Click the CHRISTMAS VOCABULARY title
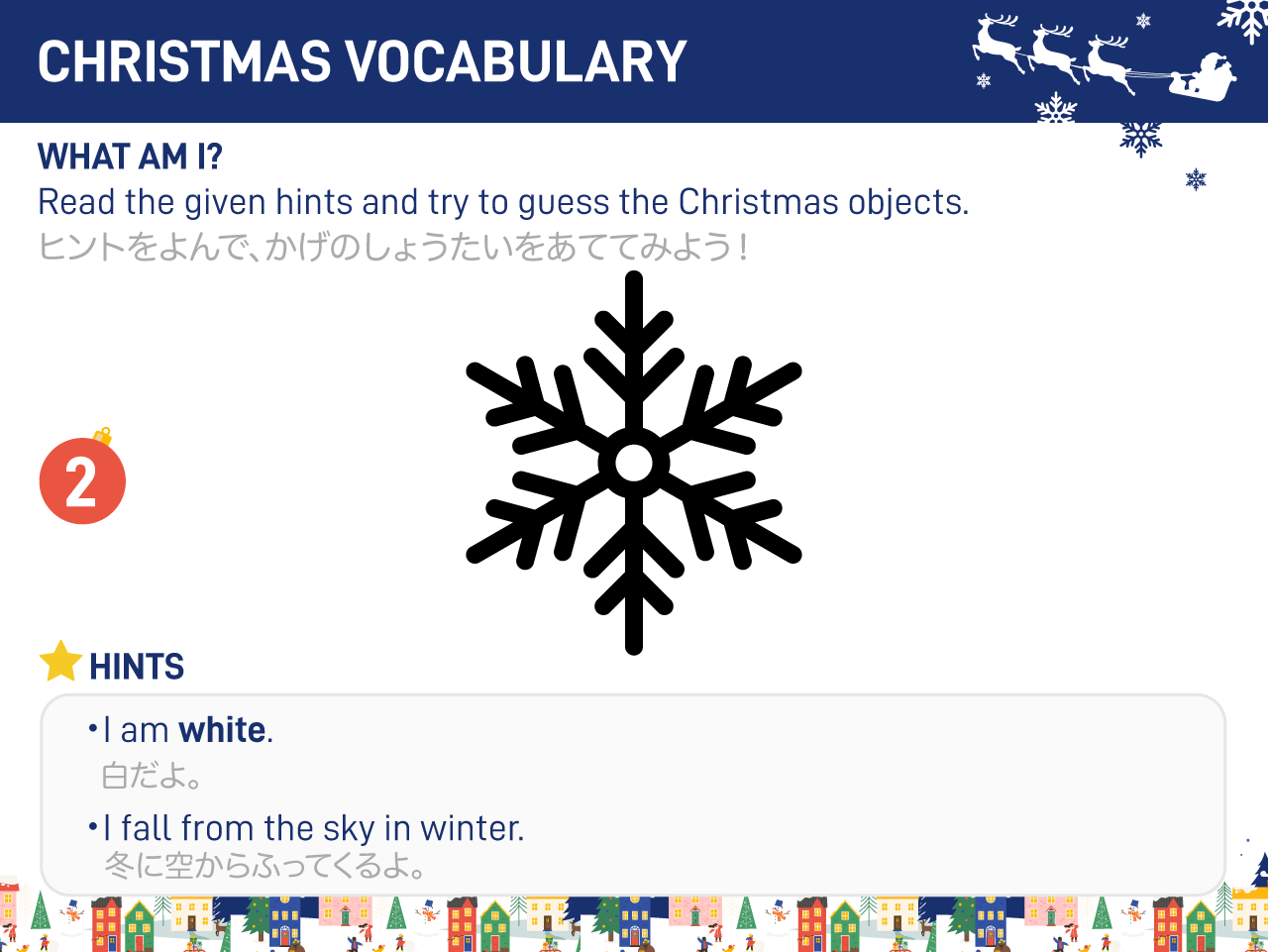 point(363,61)
